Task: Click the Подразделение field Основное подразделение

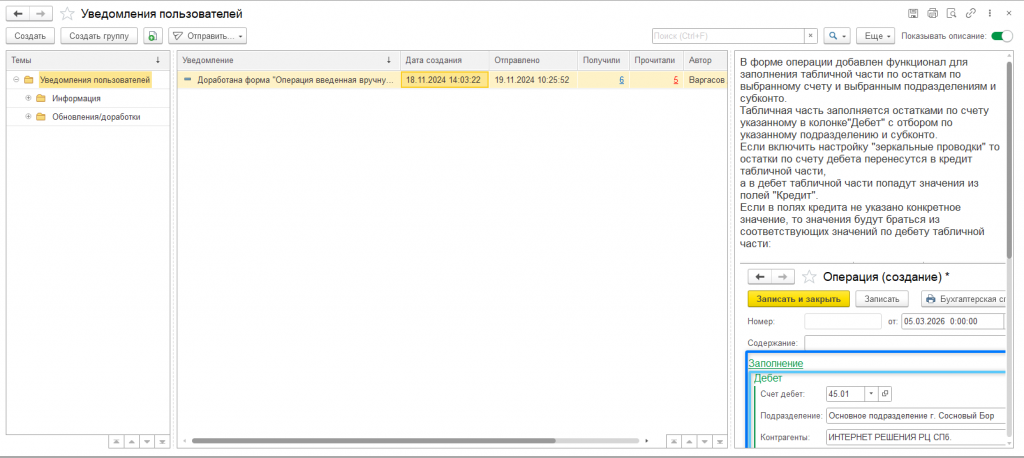Action: point(916,416)
